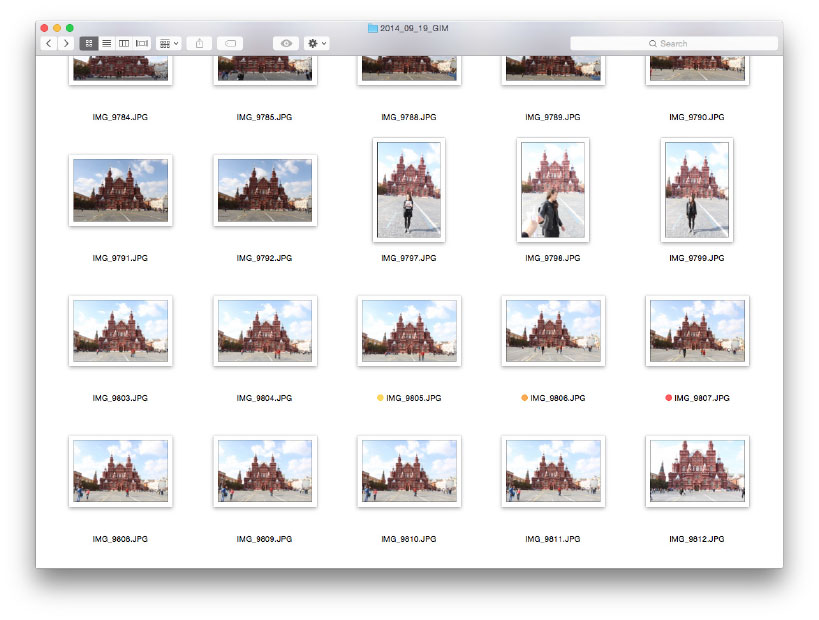Click the red tag dot on IMG_9807.JPG
Image resolution: width=819 pixels, height=620 pixels.
point(668,398)
